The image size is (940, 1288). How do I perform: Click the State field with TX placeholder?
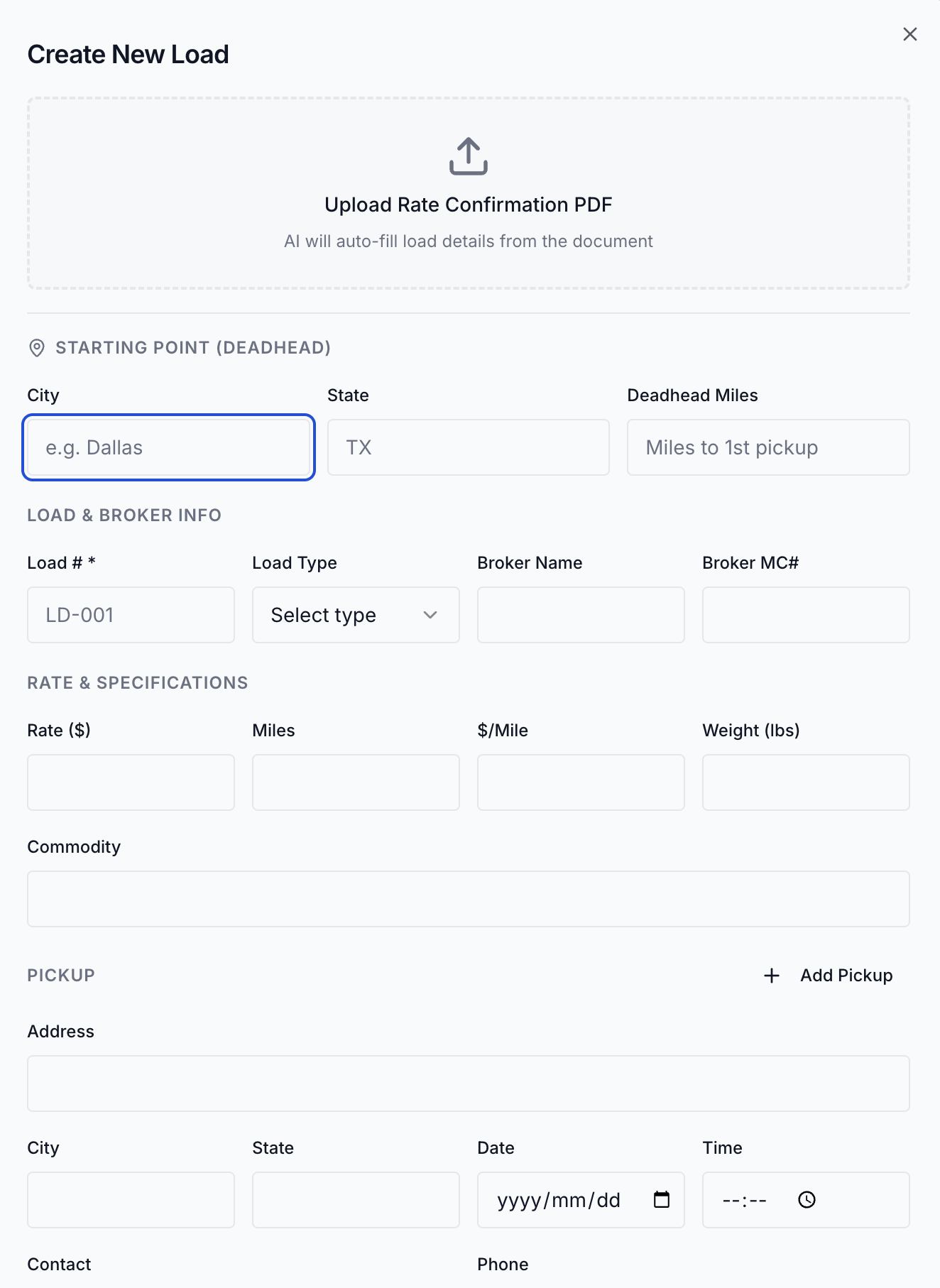(468, 447)
